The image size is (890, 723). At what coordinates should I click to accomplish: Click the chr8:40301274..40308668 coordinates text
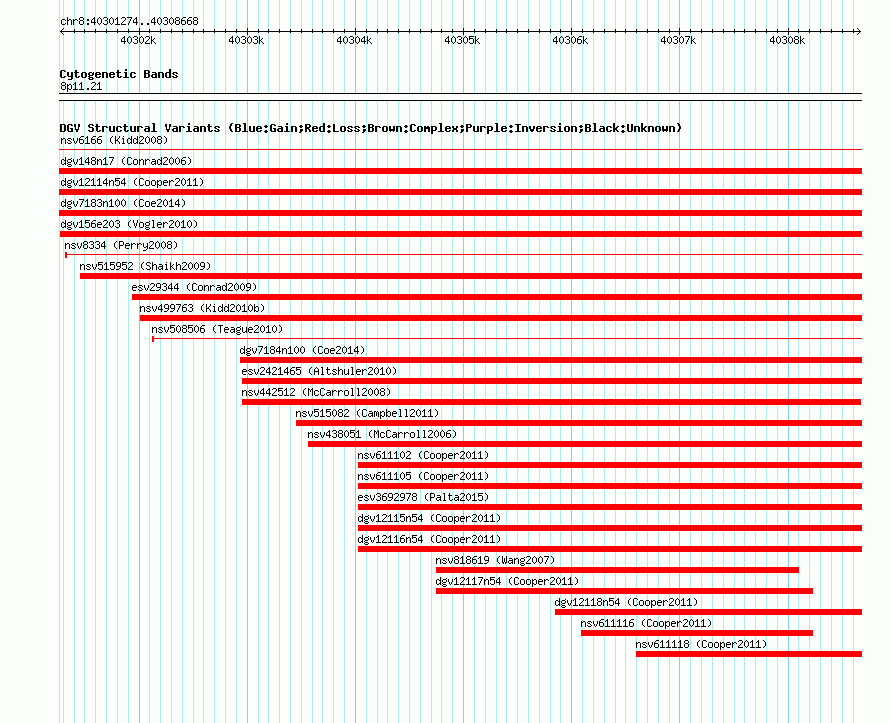pos(129,21)
